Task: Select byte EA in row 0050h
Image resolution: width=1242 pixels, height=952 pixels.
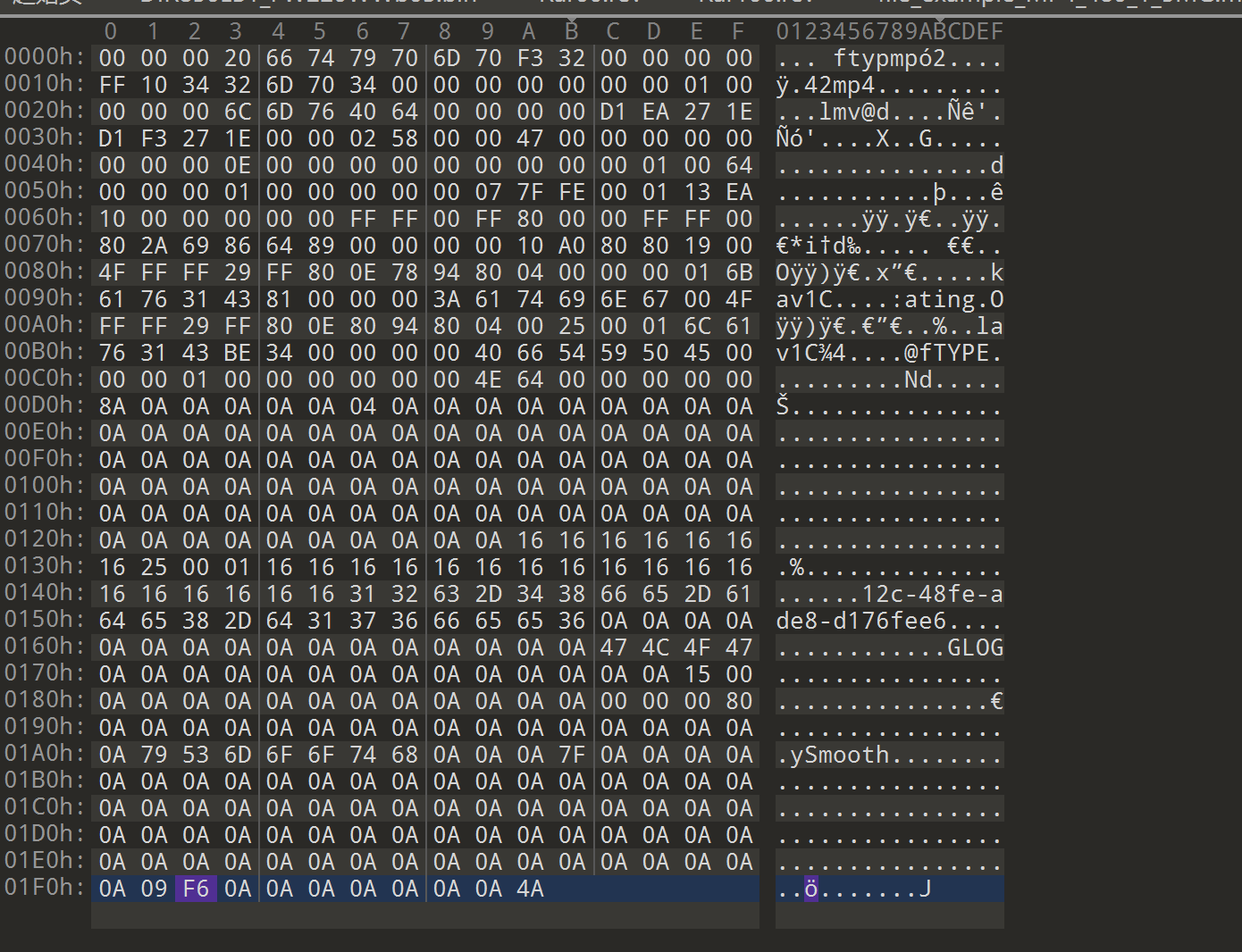Action: tap(739, 192)
